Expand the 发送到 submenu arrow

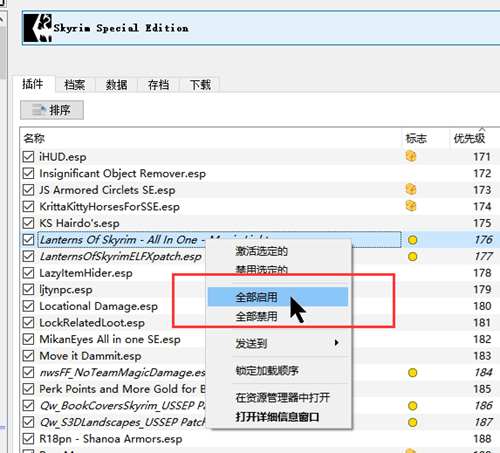336,343
